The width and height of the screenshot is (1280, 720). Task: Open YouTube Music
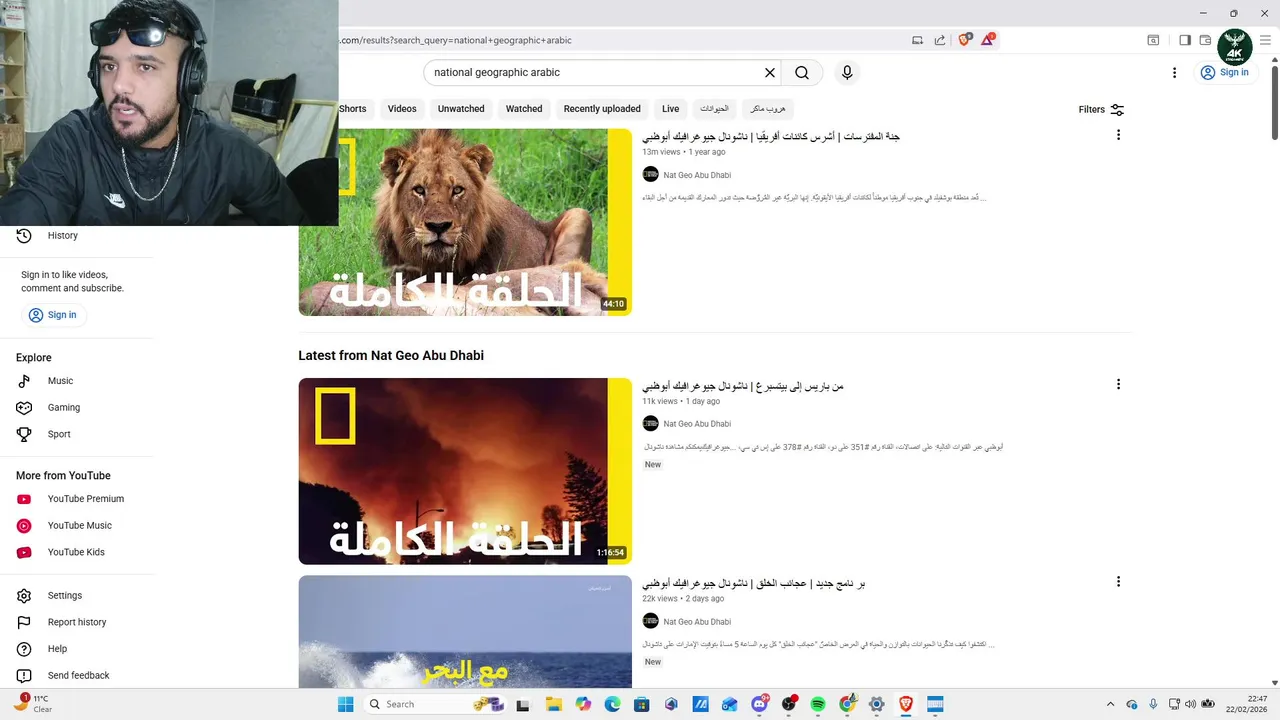tap(77, 526)
